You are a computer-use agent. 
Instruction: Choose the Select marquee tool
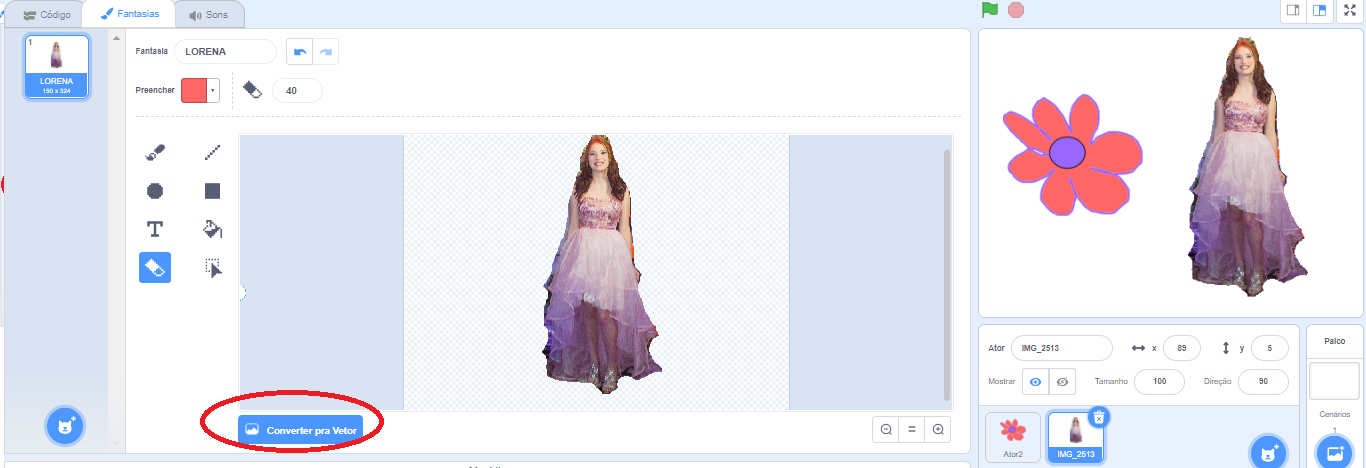[x=212, y=267]
